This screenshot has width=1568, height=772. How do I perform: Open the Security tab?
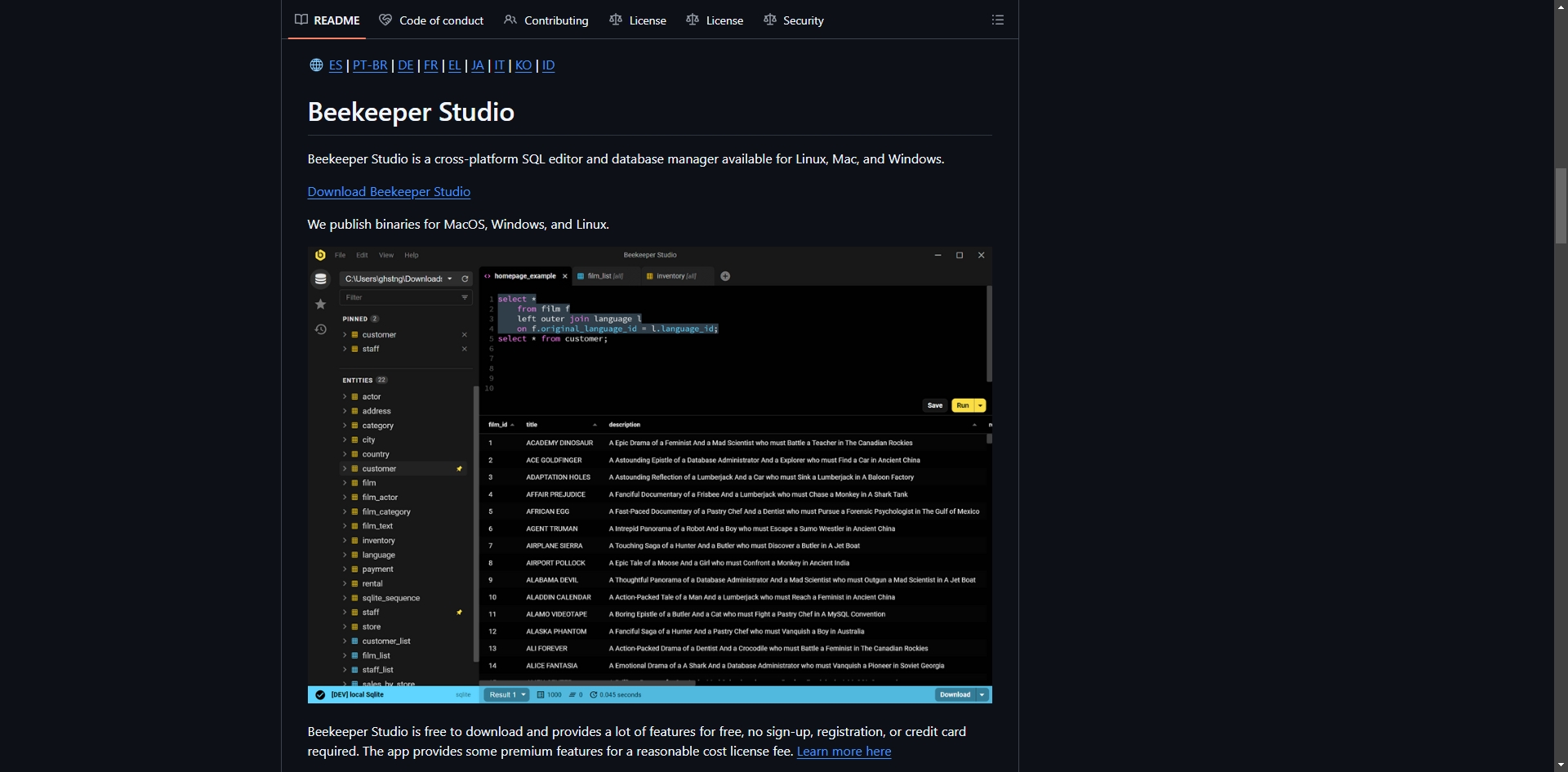[794, 20]
